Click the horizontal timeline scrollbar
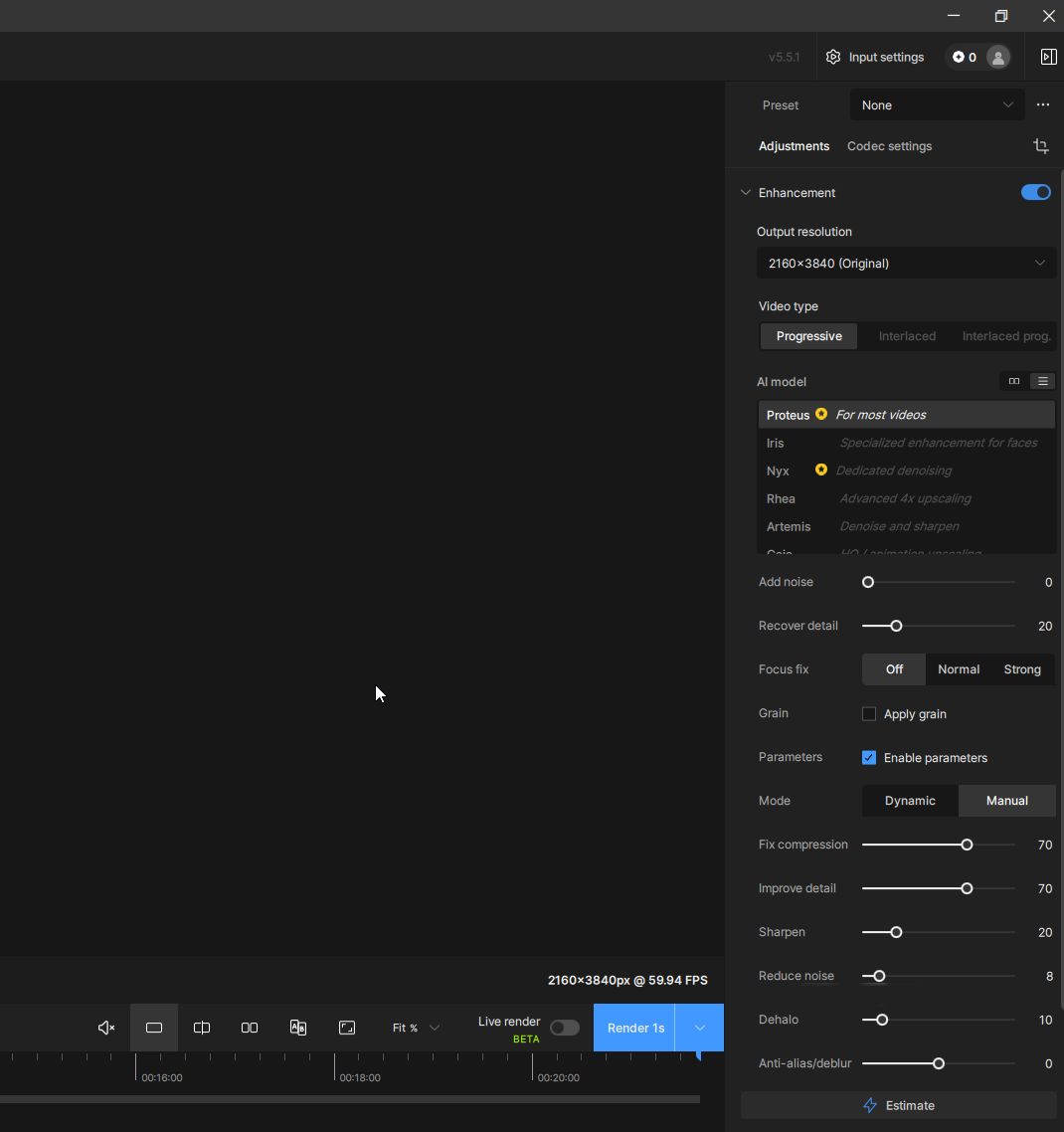 click(x=350, y=1099)
